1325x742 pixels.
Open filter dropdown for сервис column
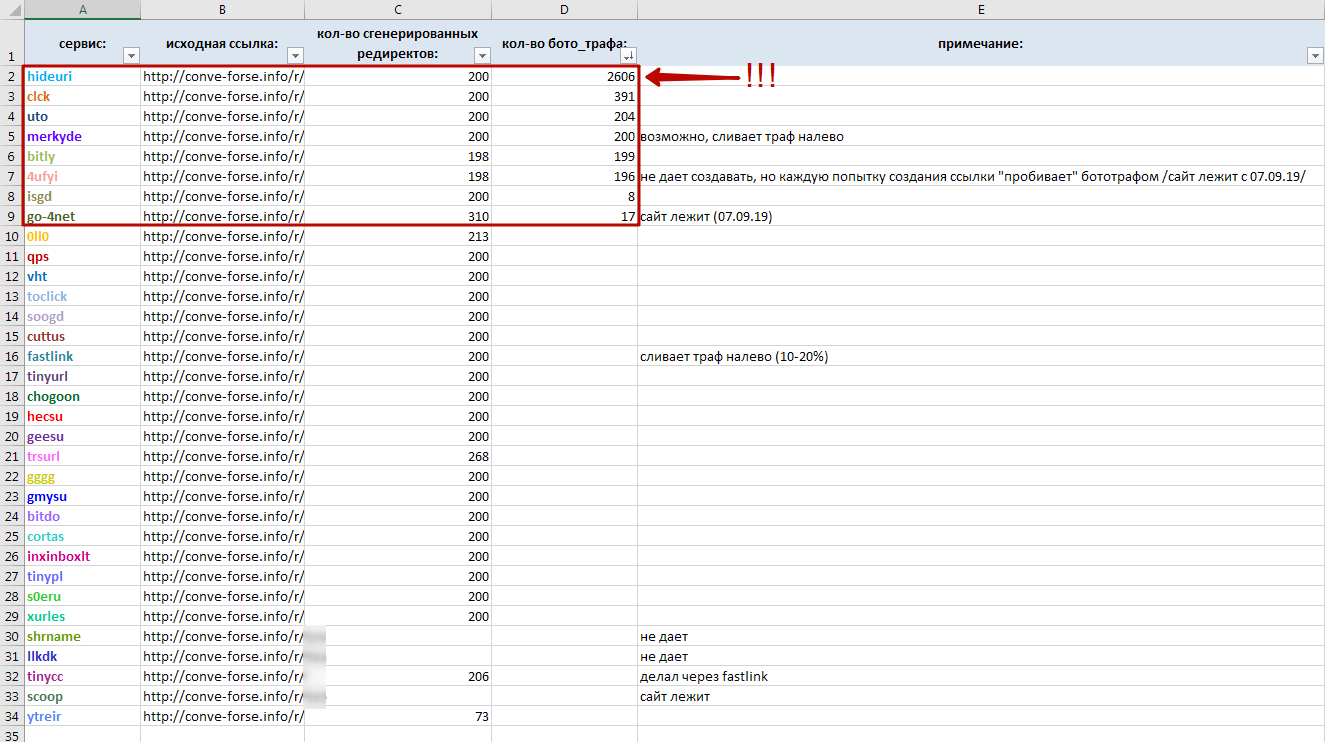coord(131,56)
